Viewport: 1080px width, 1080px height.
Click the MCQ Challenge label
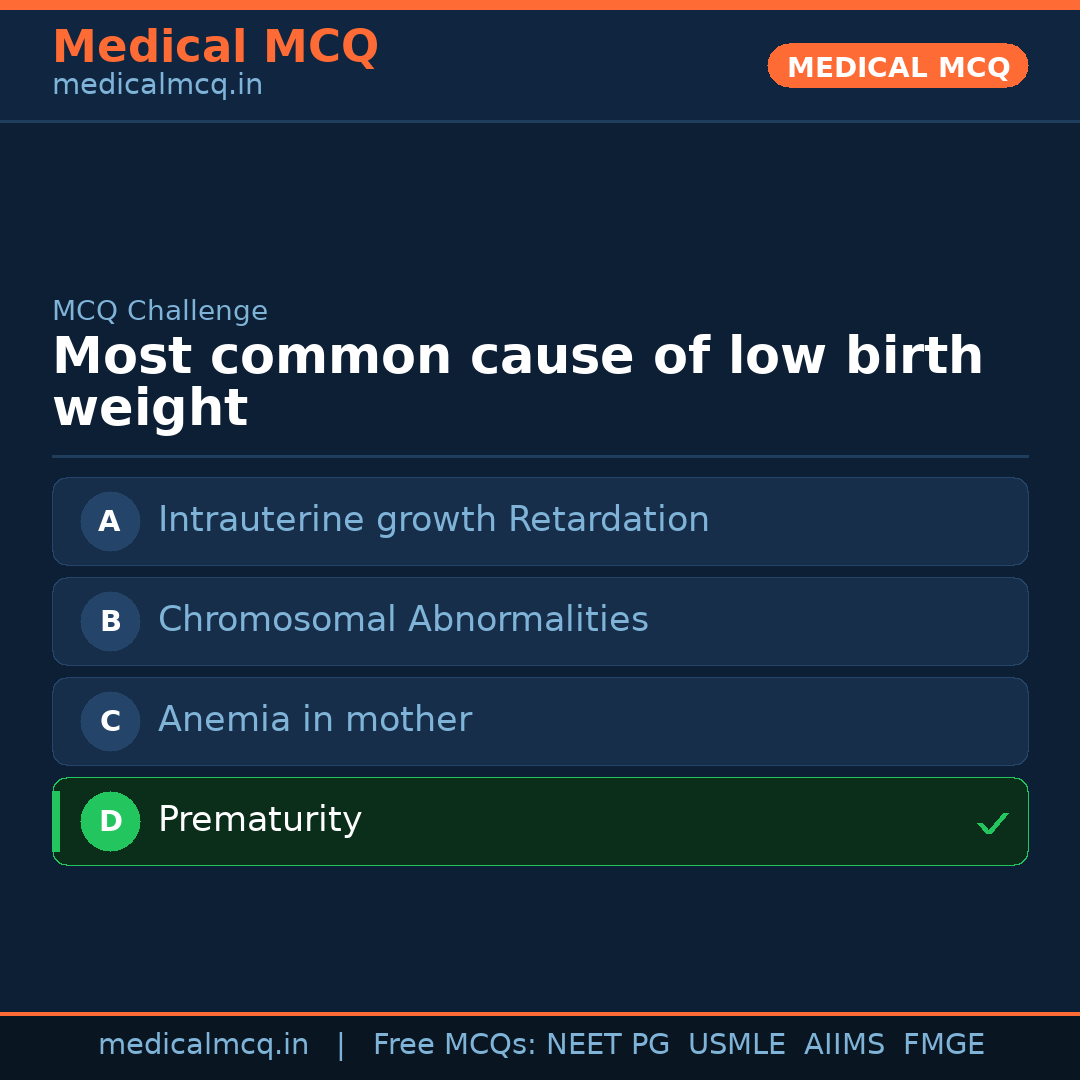tap(160, 311)
